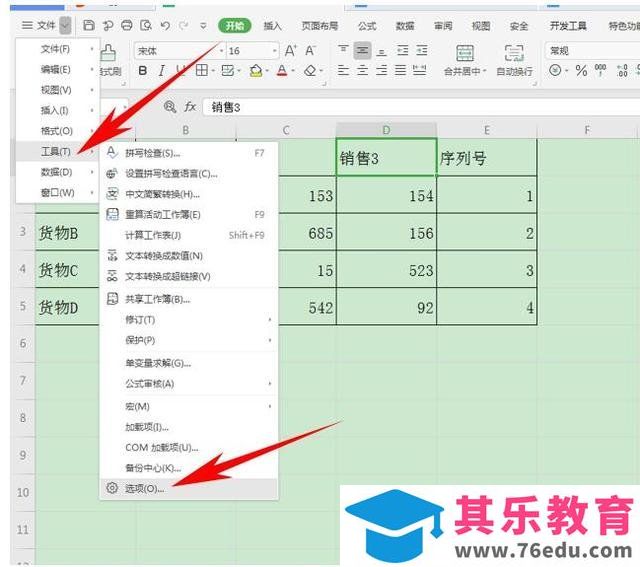Choose 文本转换成数值(N) menu entry
This screenshot has height=567, width=640.
pos(189,256)
